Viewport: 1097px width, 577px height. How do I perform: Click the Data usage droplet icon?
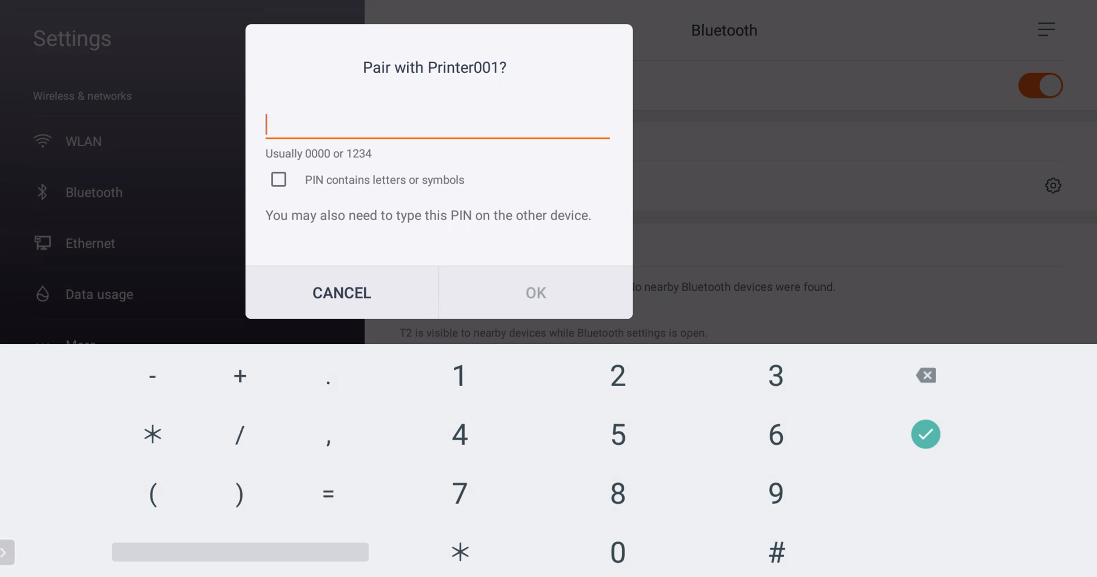[x=43, y=294]
